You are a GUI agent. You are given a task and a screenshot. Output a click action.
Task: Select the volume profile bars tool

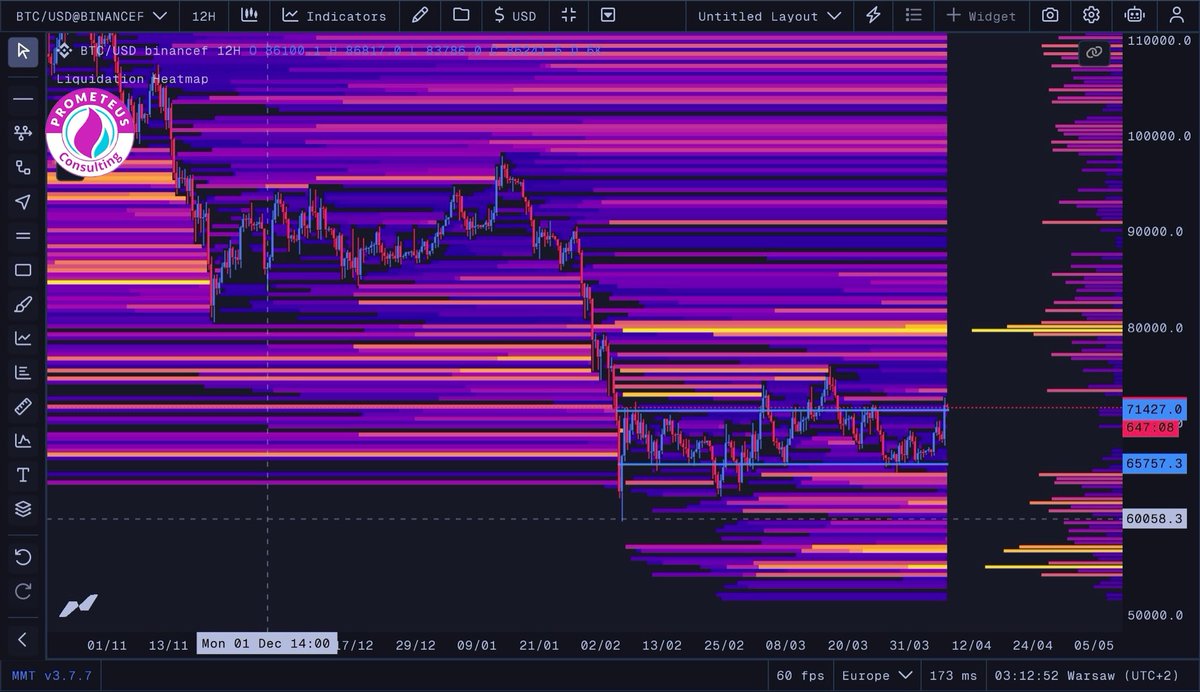pyautogui.click(x=23, y=372)
